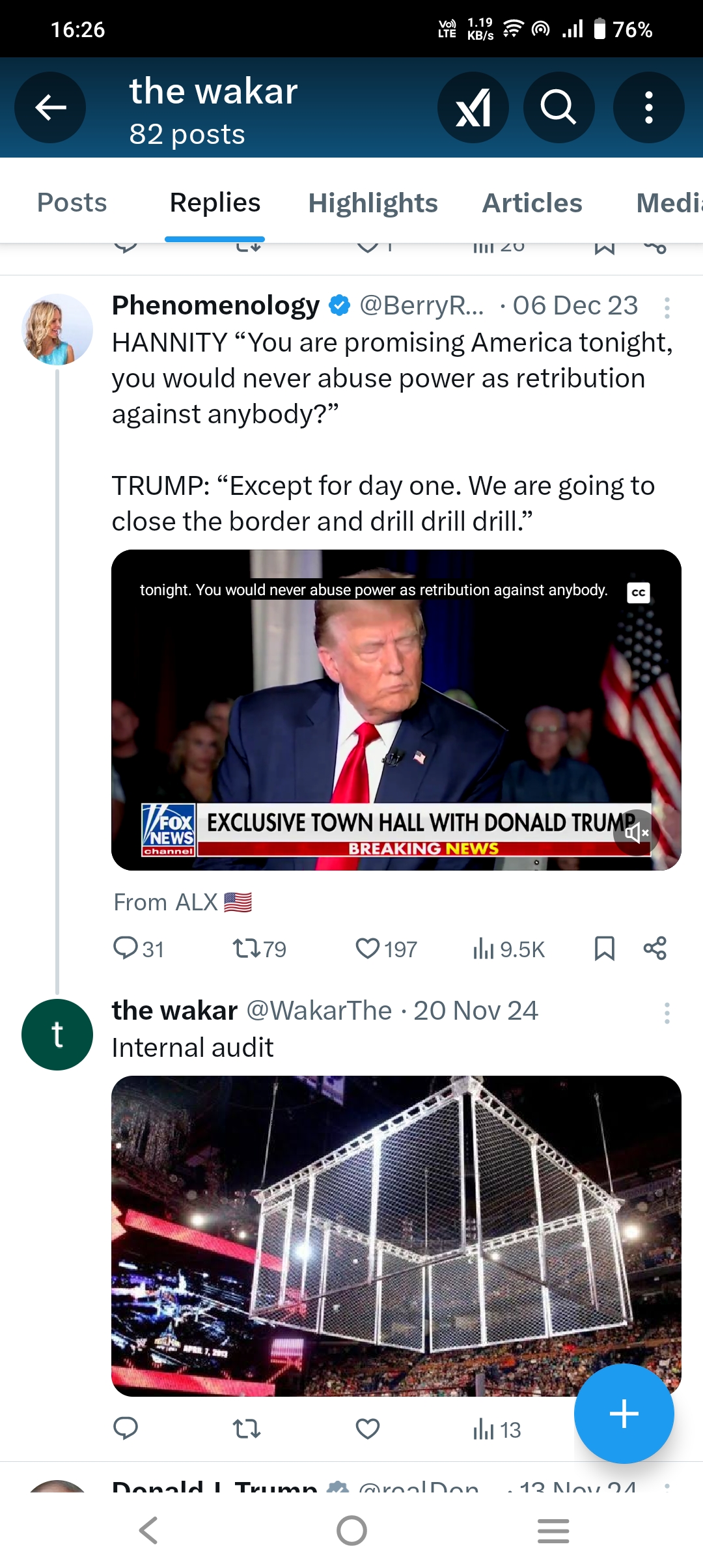
Task: Share the Phenomenology post
Action: [655, 948]
